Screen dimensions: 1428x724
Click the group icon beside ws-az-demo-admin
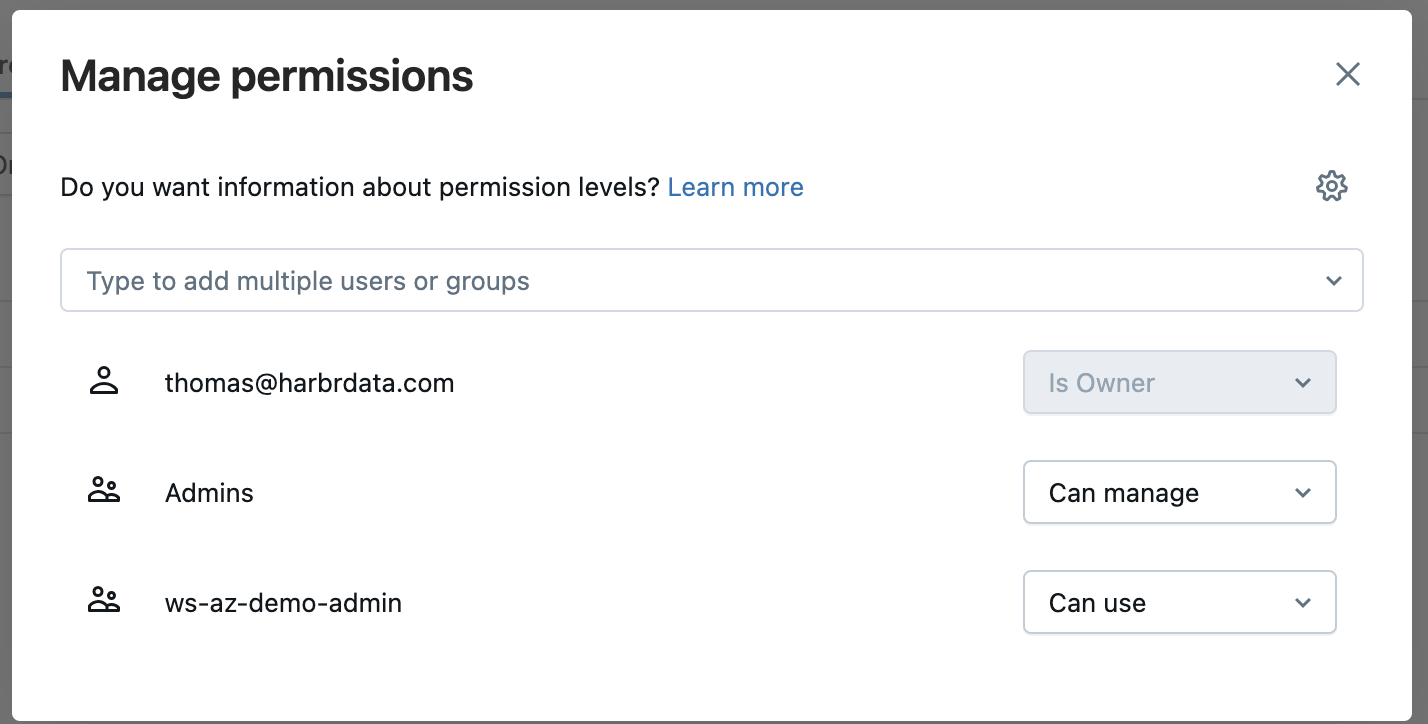coord(104,601)
